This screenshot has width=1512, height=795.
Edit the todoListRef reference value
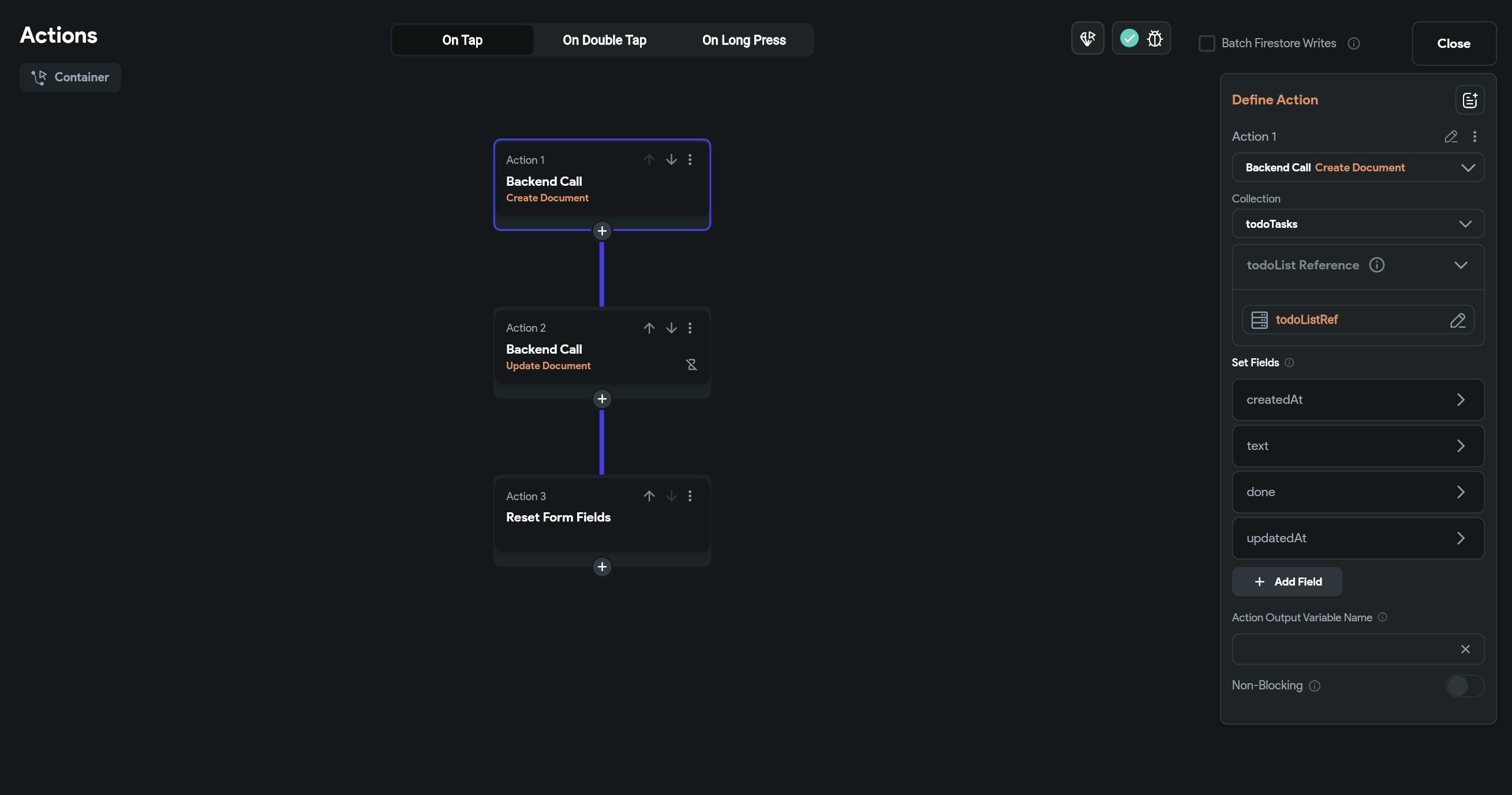pyautogui.click(x=1457, y=320)
